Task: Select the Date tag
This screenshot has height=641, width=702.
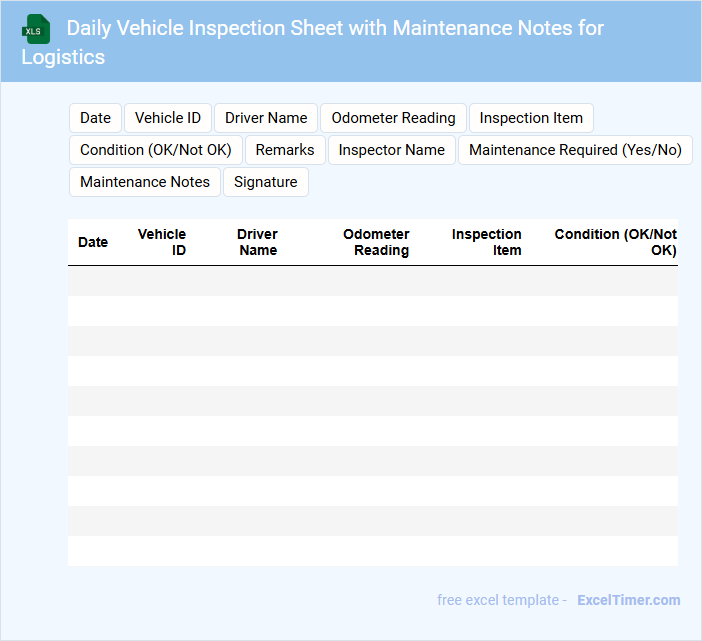Action: (95, 118)
